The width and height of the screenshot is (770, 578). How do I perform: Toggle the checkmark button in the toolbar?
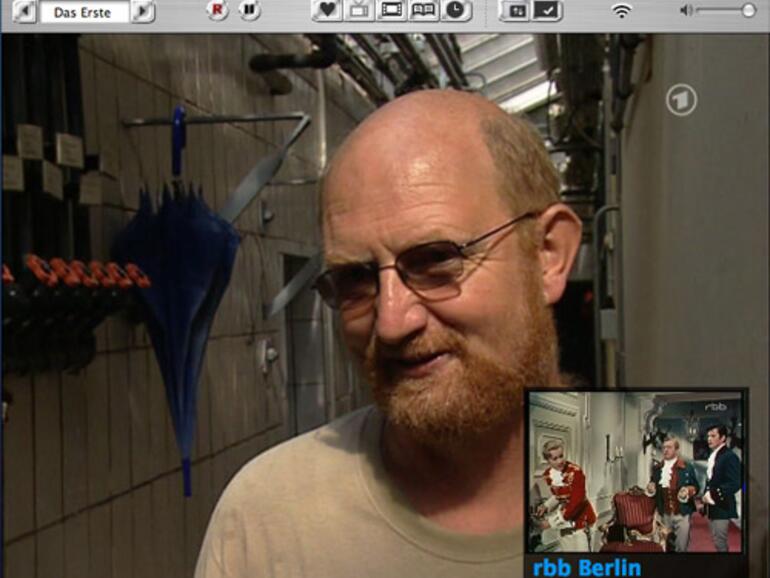point(547,11)
